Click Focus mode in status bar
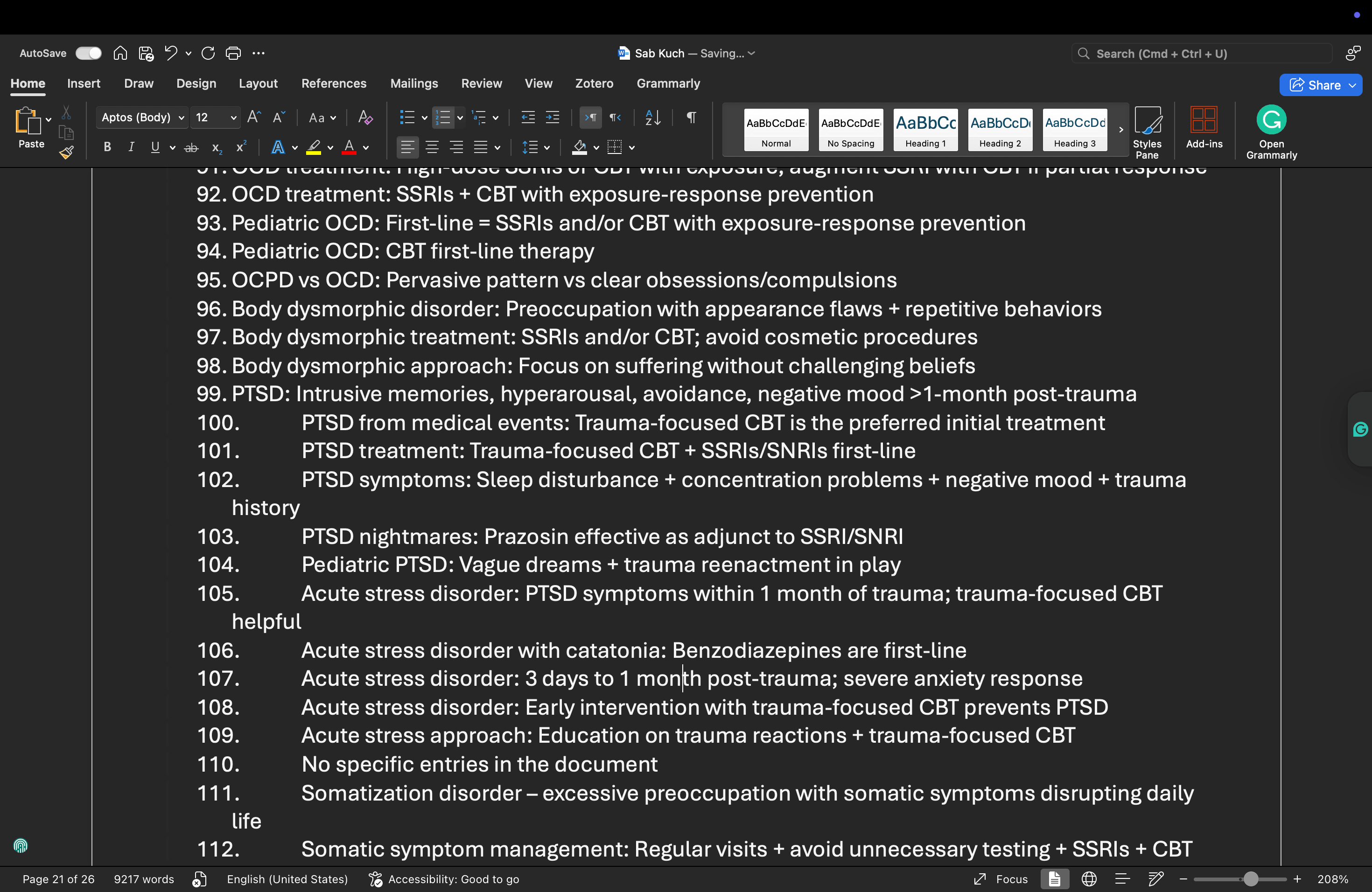Viewport: 1372px width, 892px height. tap(1000, 879)
